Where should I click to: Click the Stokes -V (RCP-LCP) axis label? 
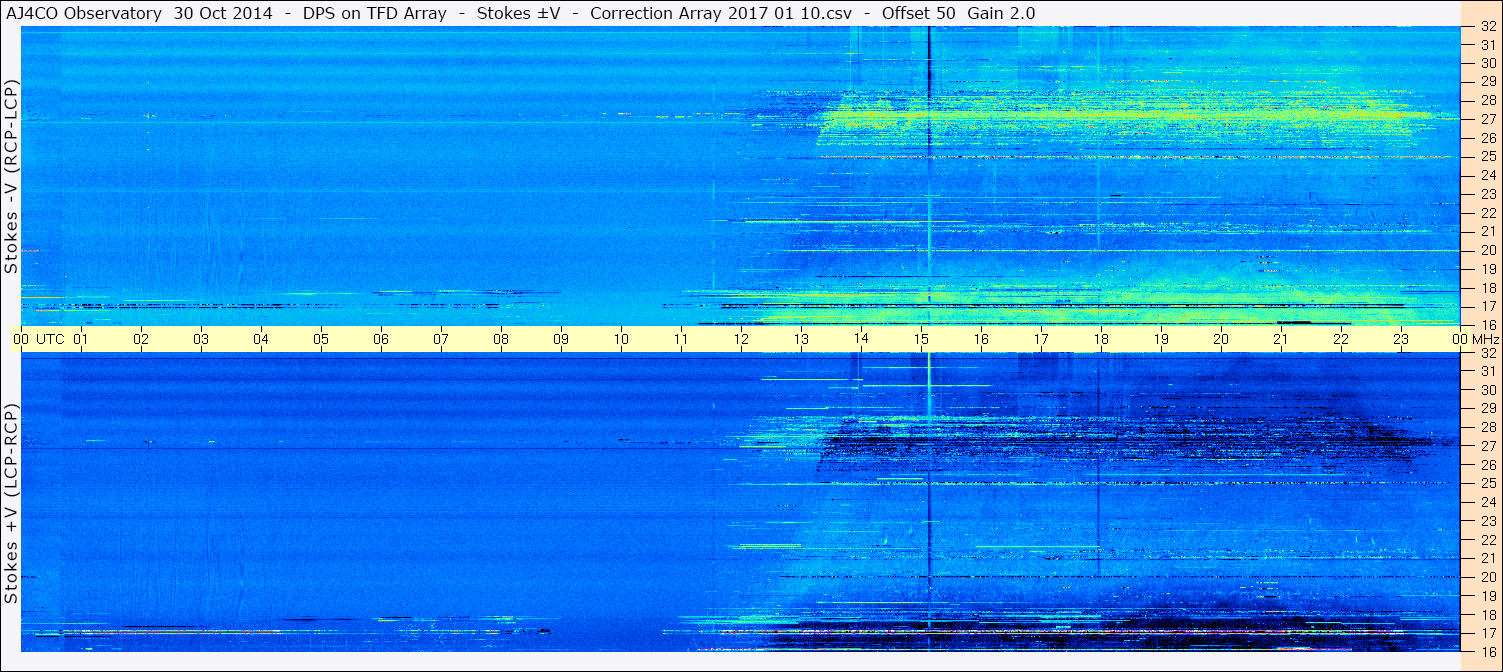coord(11,178)
